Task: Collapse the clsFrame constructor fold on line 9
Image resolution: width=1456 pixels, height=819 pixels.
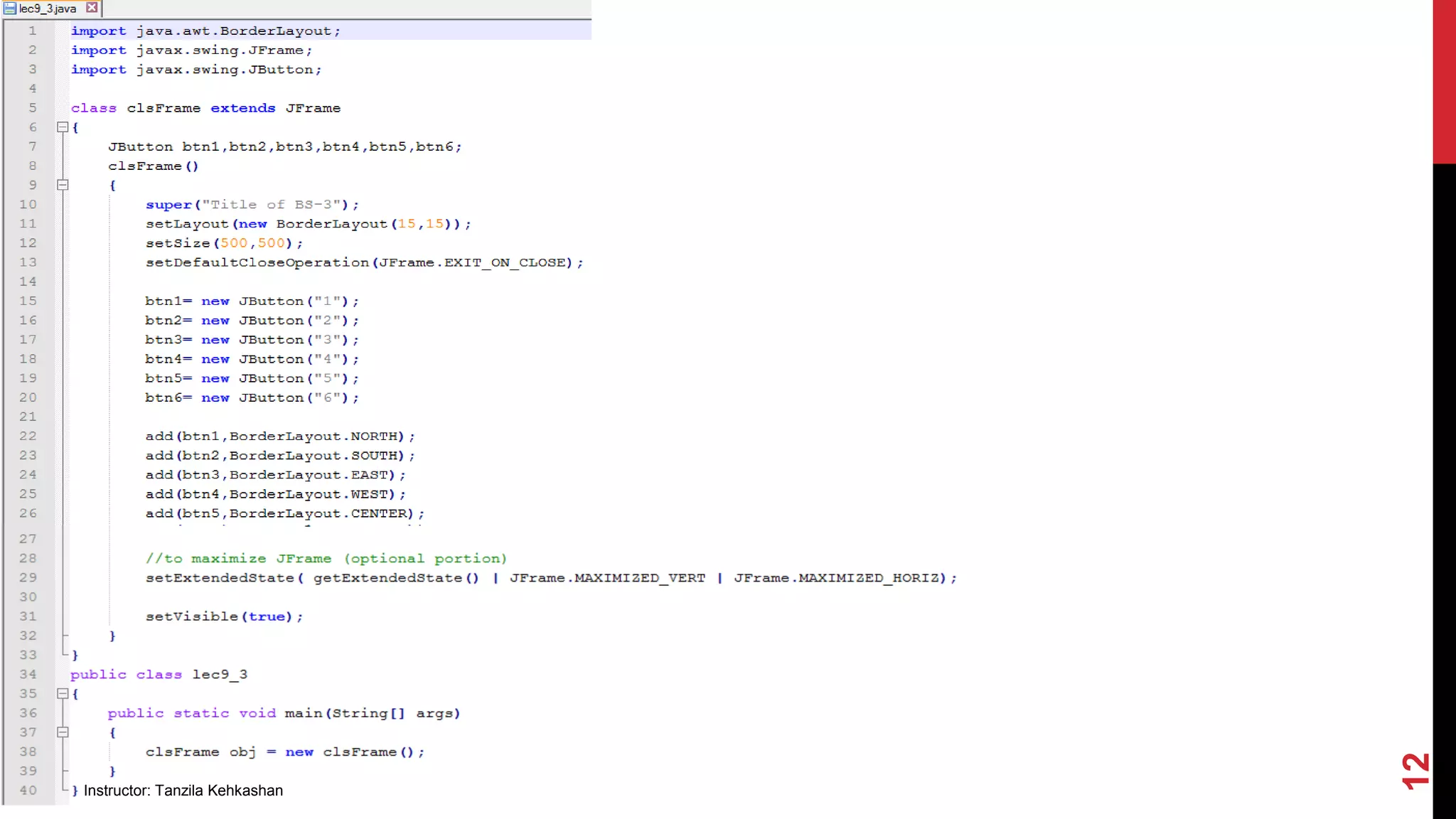Action: pyautogui.click(x=63, y=185)
